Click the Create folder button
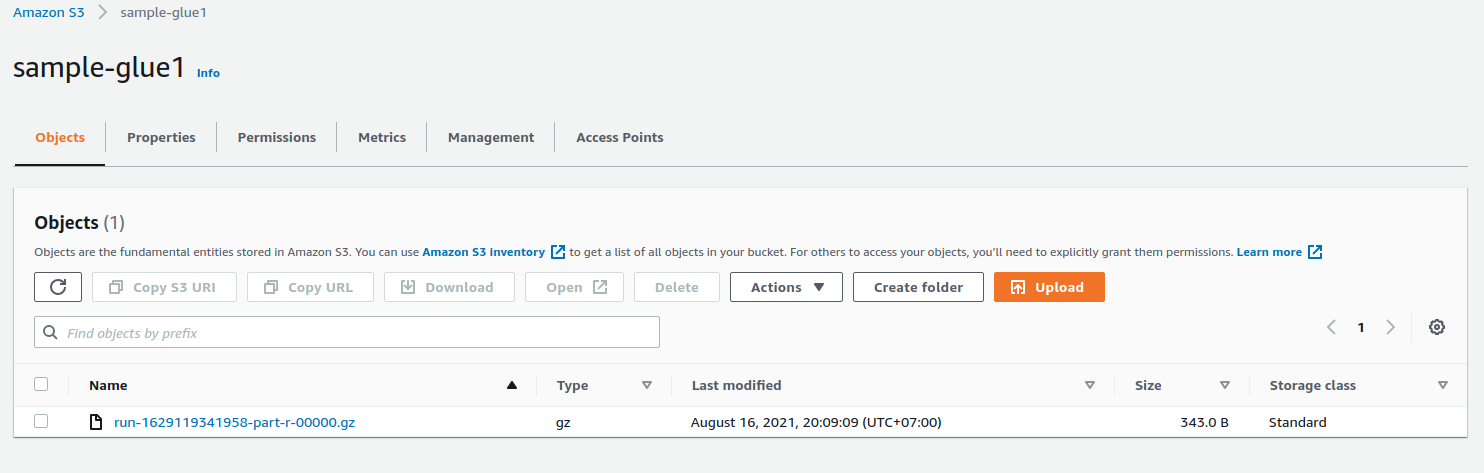The height and width of the screenshot is (473, 1484). pos(918,287)
